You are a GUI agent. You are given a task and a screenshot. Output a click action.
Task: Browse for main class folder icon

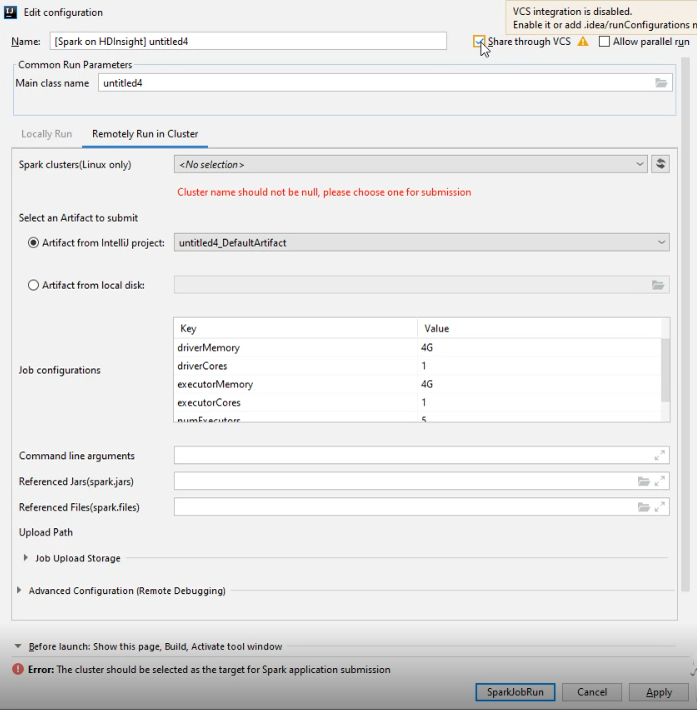click(x=661, y=83)
